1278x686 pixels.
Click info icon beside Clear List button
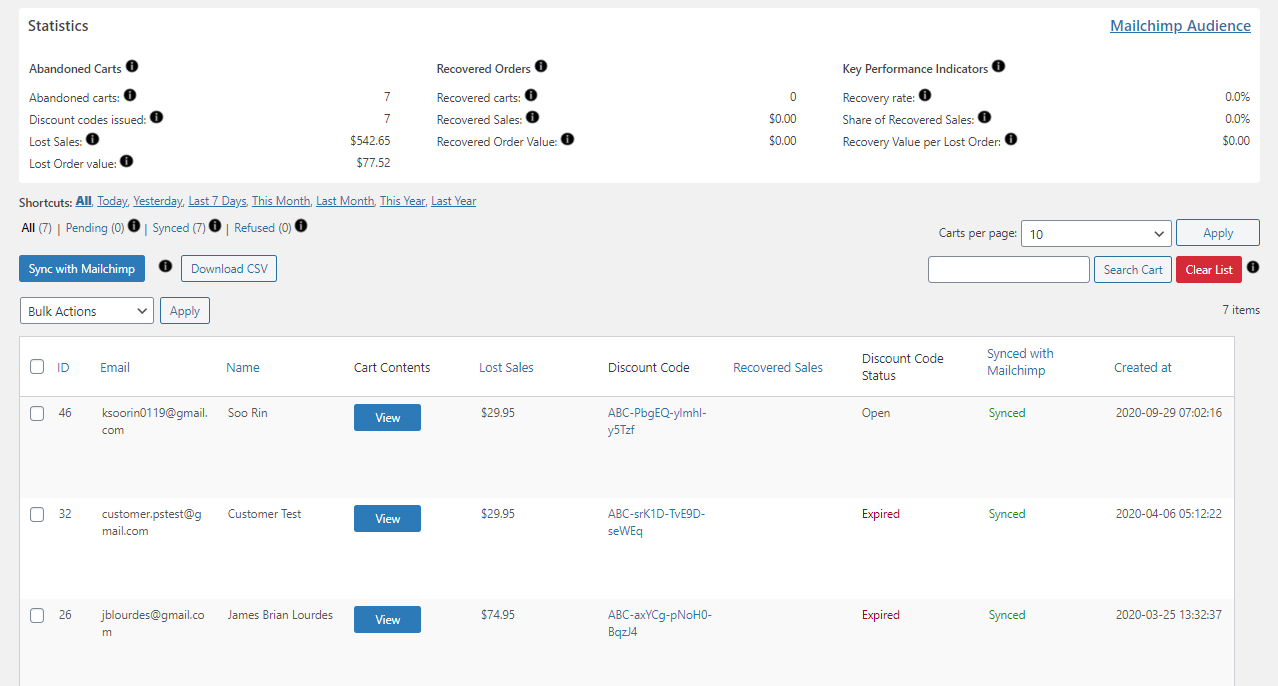(1253, 268)
